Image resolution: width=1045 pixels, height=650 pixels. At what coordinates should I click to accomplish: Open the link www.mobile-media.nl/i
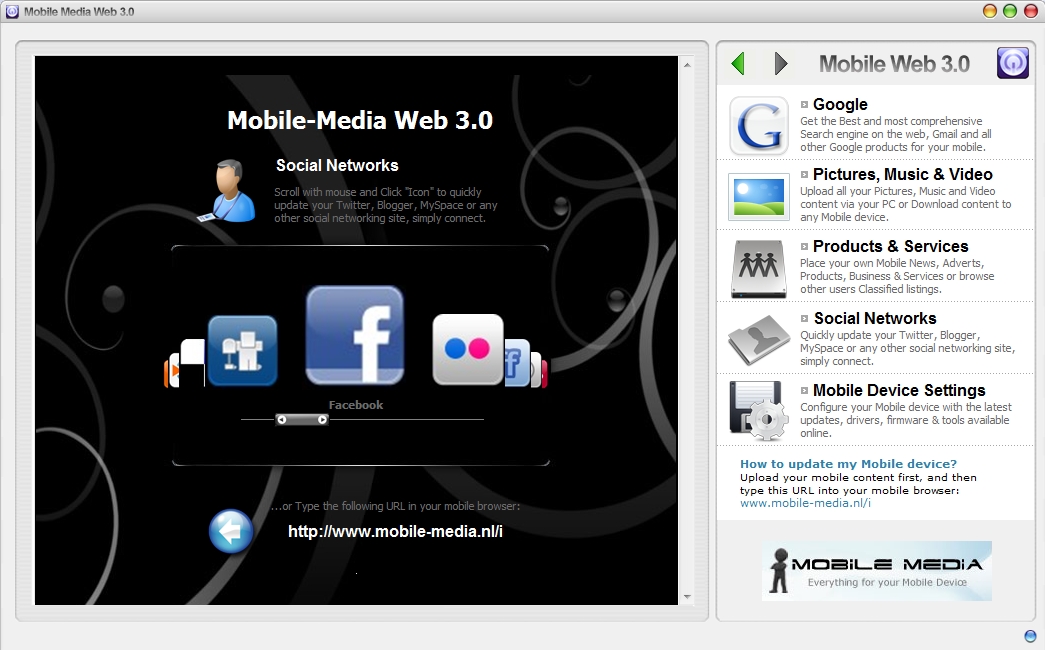point(805,503)
